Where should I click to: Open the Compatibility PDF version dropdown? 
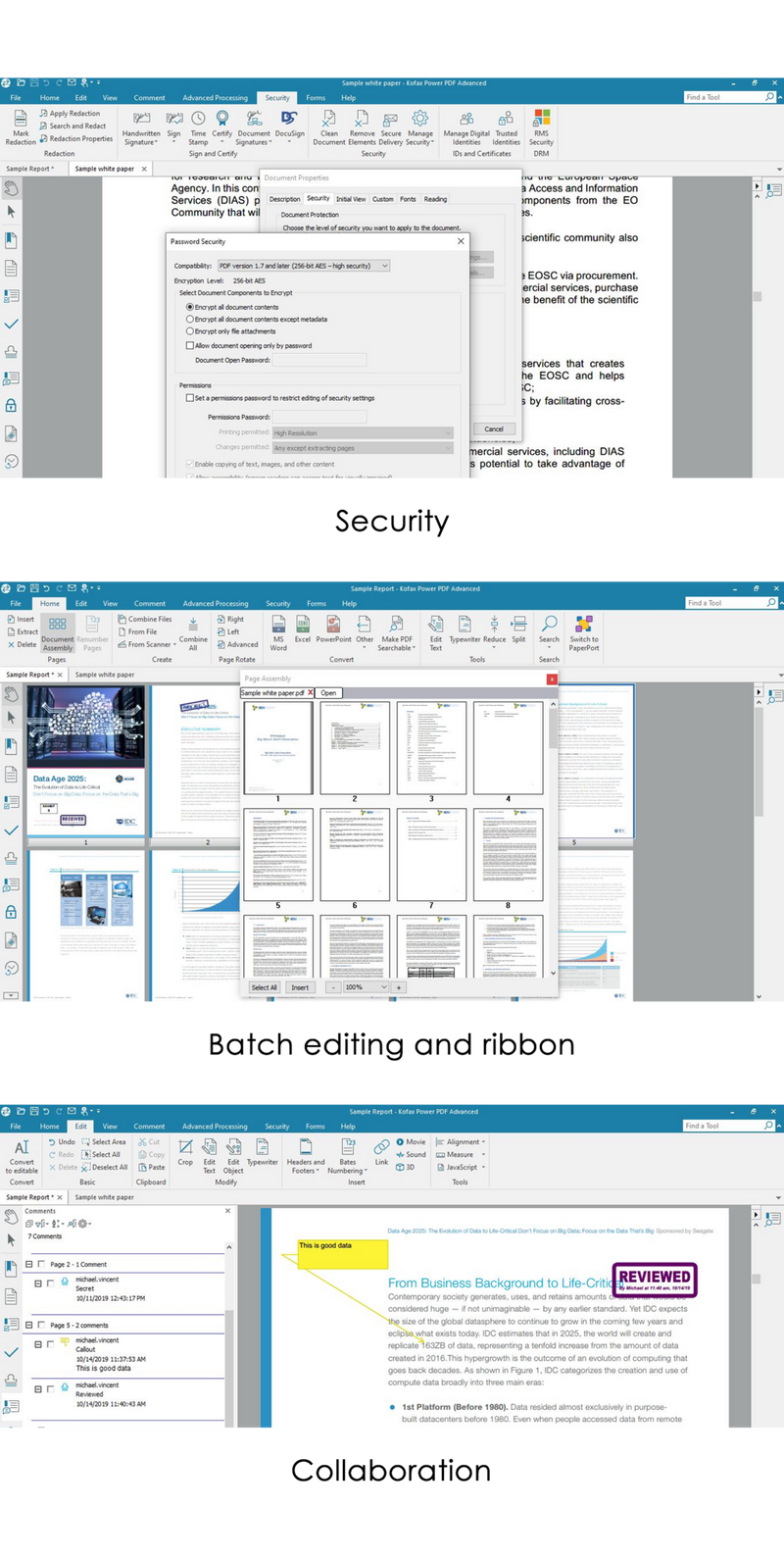pos(384,266)
